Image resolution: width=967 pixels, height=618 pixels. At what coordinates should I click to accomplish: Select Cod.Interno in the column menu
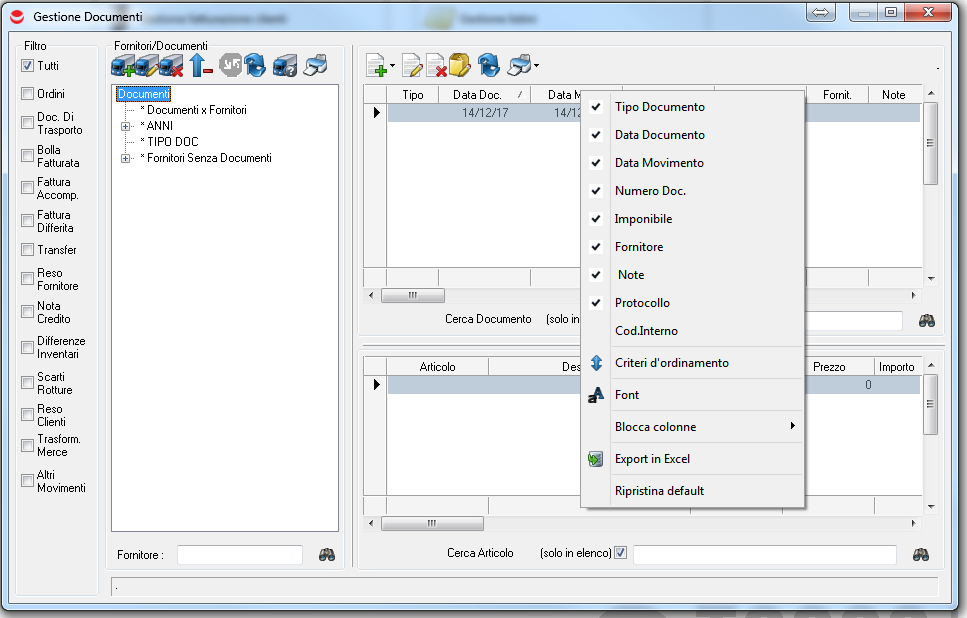[646, 331]
